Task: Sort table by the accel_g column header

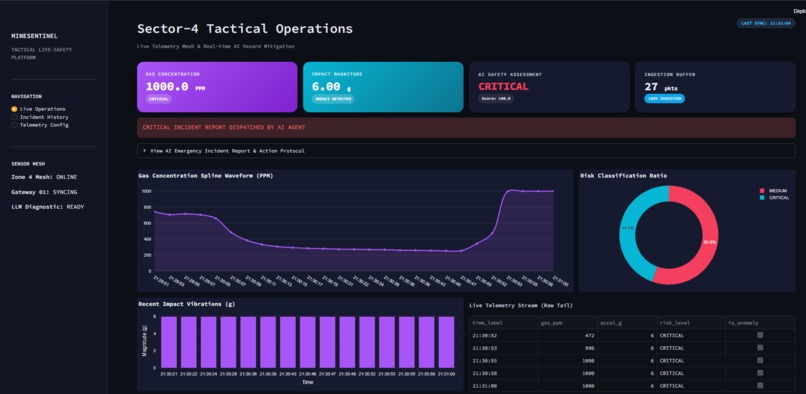Action: [627, 323]
